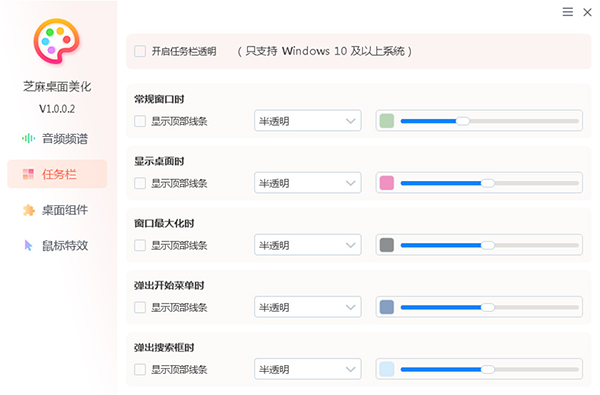Click the pink color swatch for 显示桌面时

pos(387,183)
